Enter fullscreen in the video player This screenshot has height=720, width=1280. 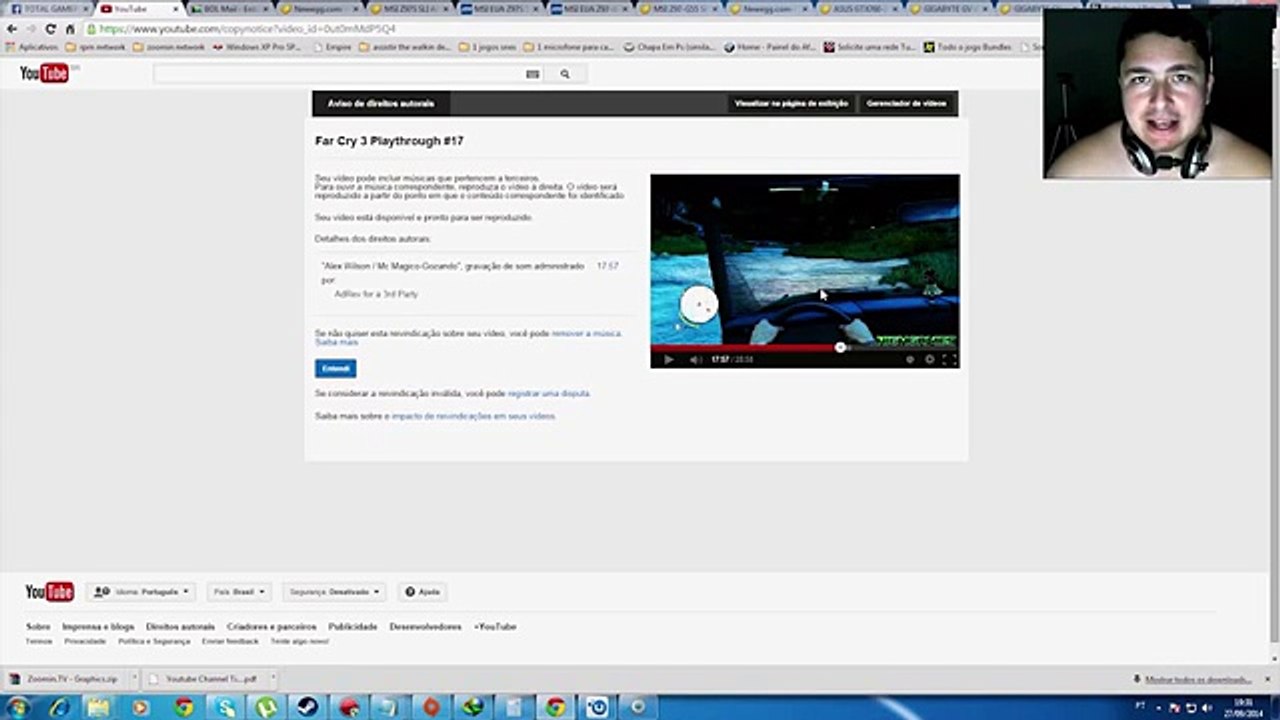(x=949, y=359)
